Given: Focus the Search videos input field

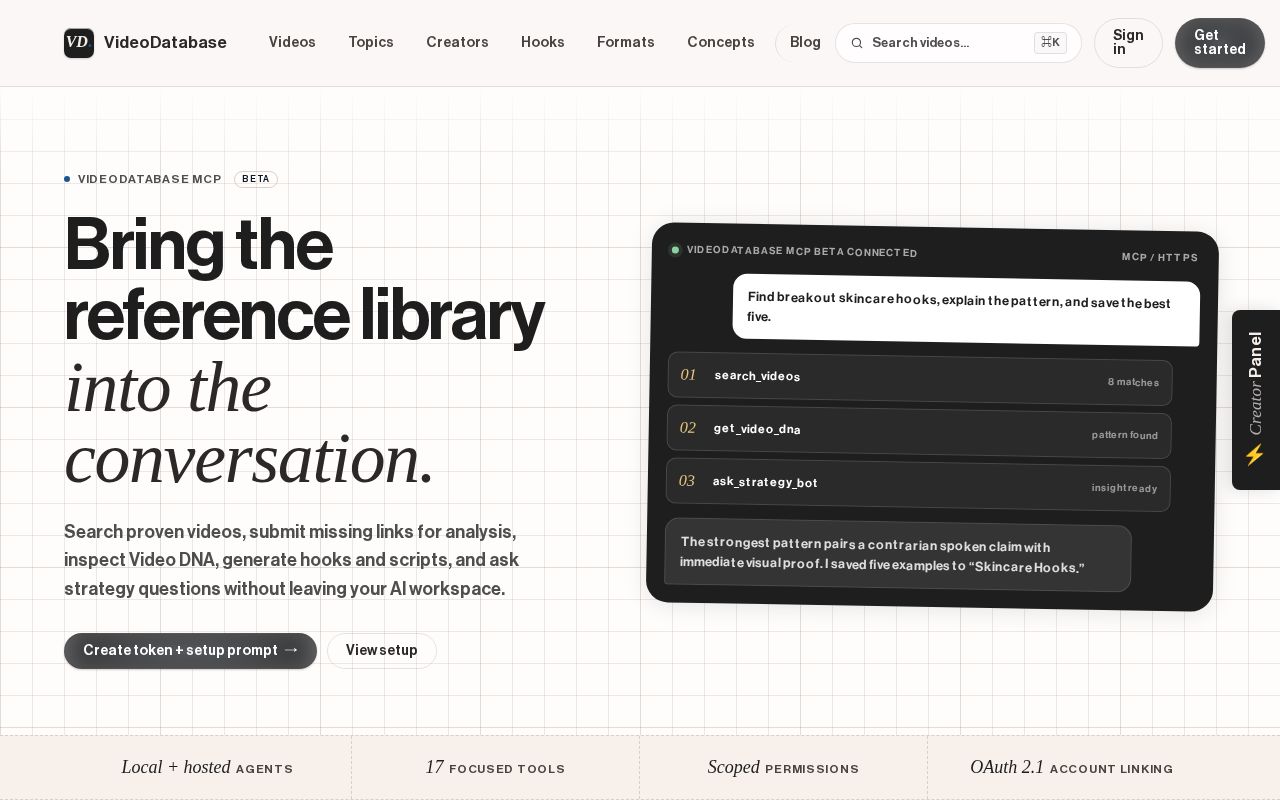Looking at the screenshot, I should coord(958,43).
